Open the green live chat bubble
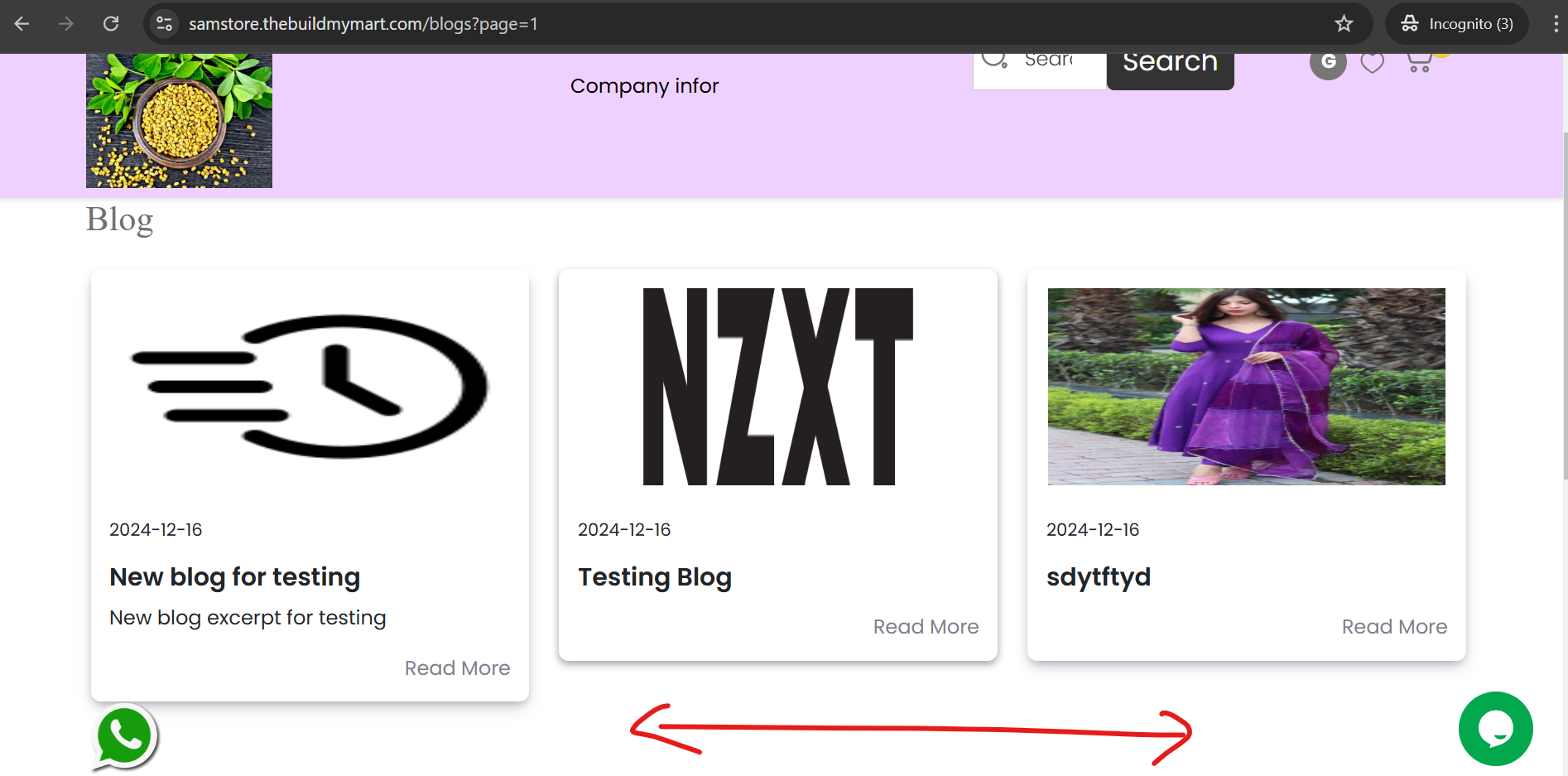 click(x=1496, y=729)
